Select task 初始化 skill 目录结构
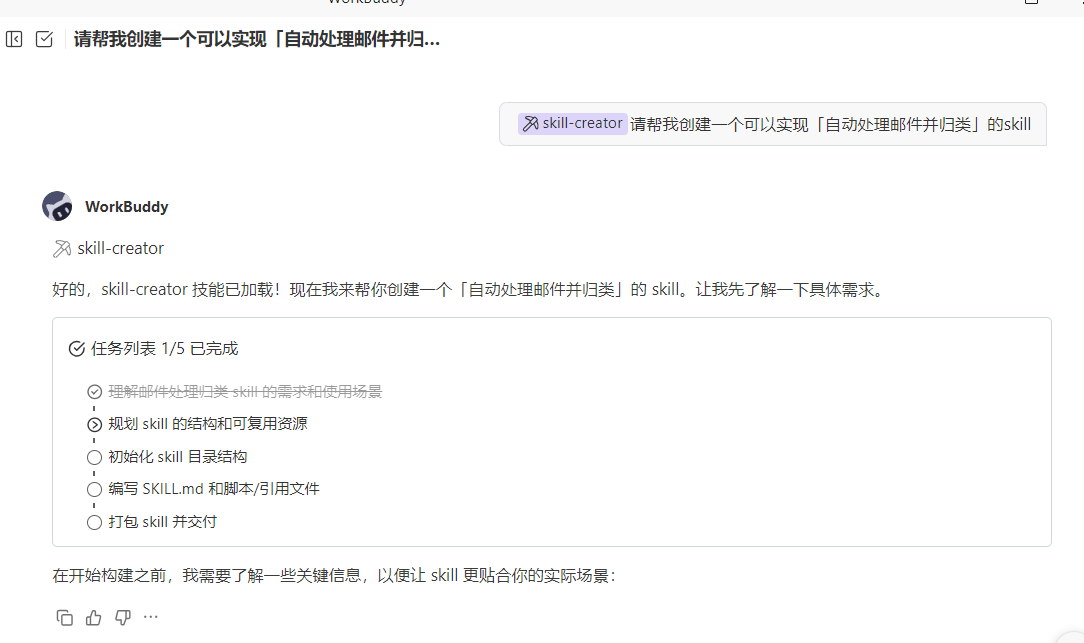This screenshot has height=643, width=1084. click(x=178, y=457)
